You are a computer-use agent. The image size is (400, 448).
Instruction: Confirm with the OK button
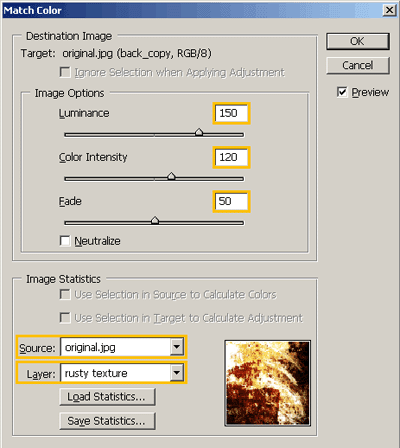[358, 41]
